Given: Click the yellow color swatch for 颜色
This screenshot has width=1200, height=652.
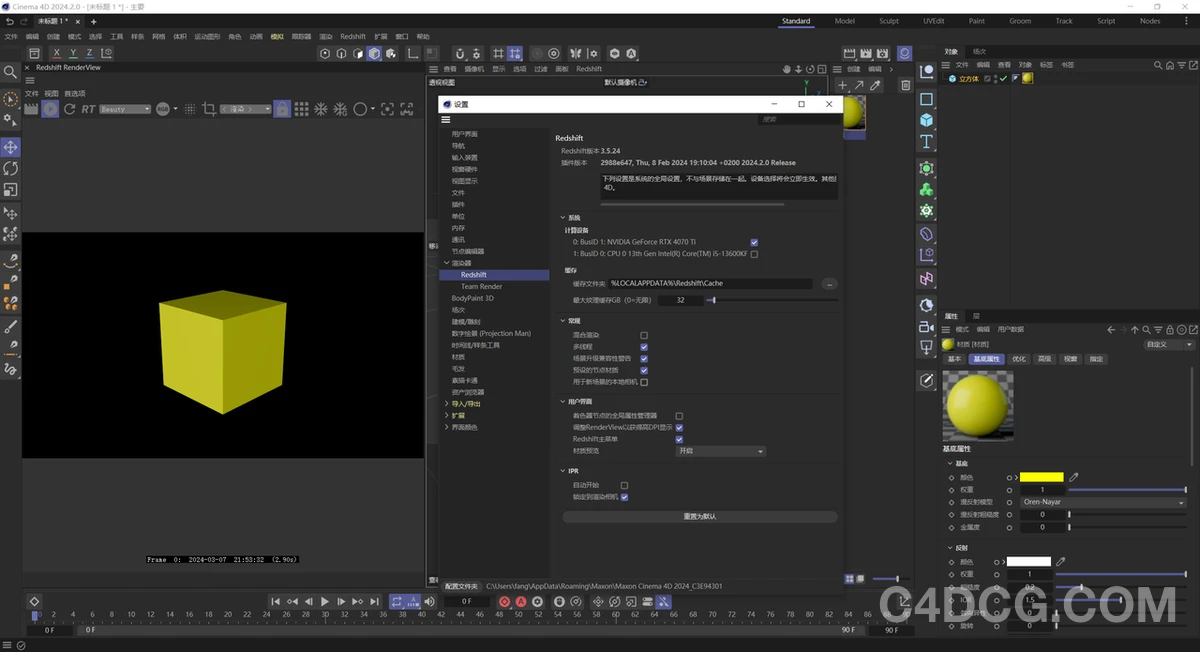Looking at the screenshot, I should click(1041, 477).
